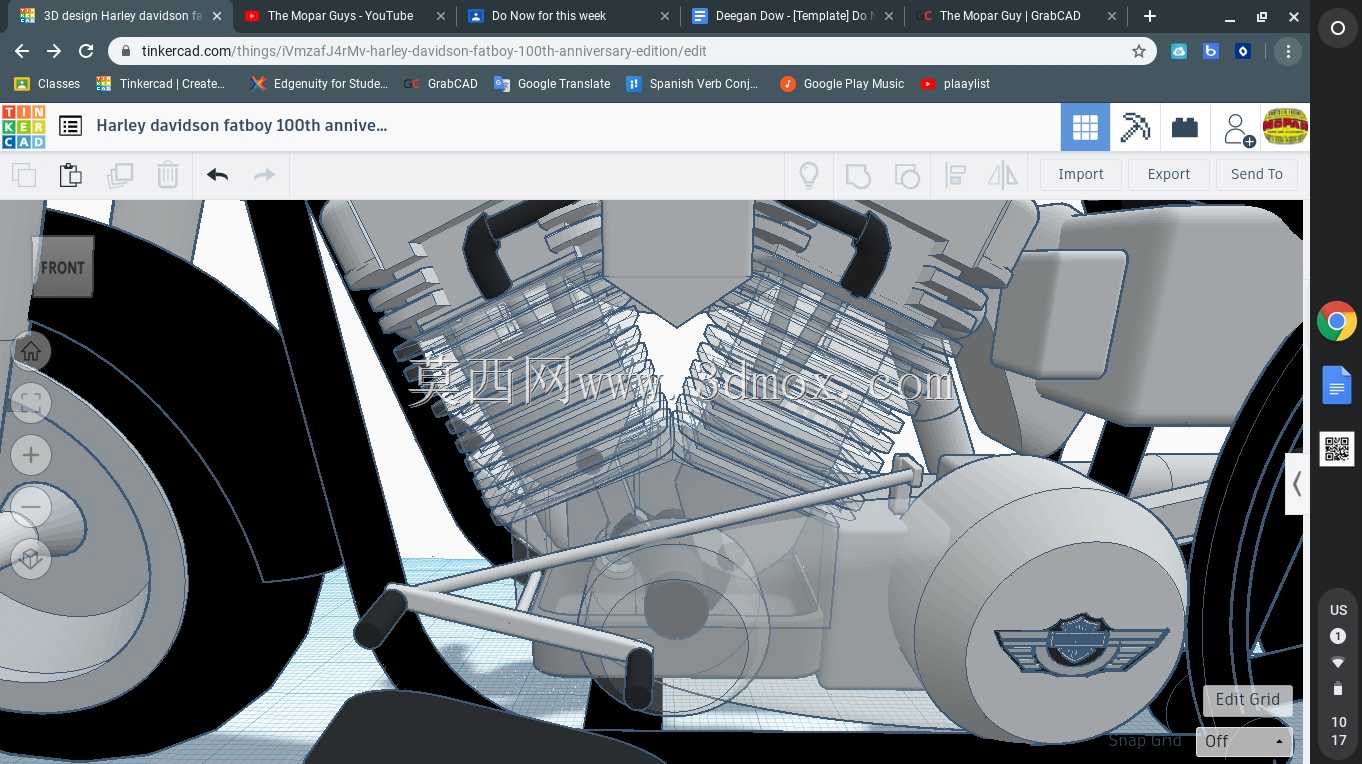The width and height of the screenshot is (1362, 764).
Task: Click the Home view button
Action: coord(31,350)
